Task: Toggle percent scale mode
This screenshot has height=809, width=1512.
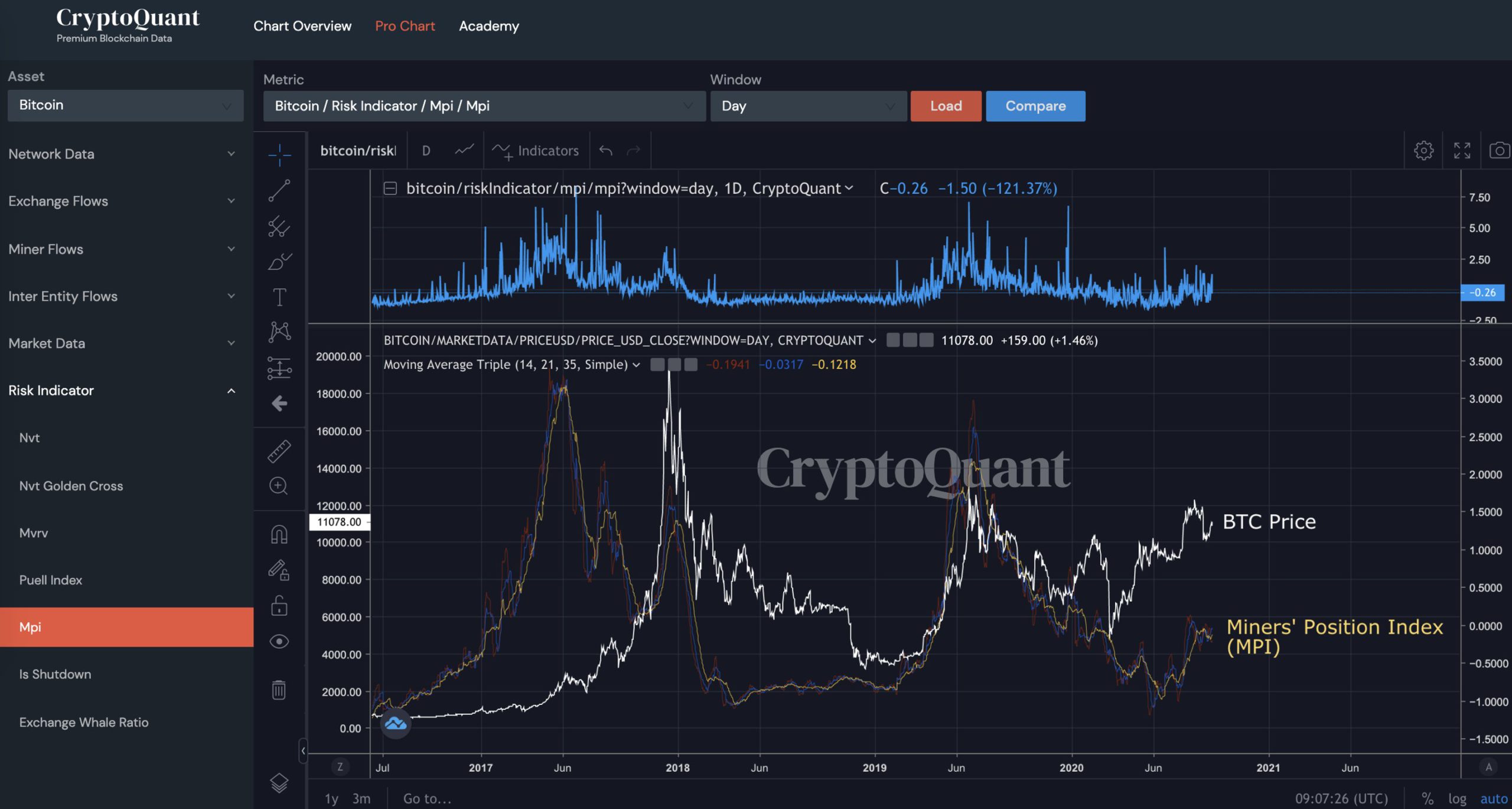Action: point(1428,799)
